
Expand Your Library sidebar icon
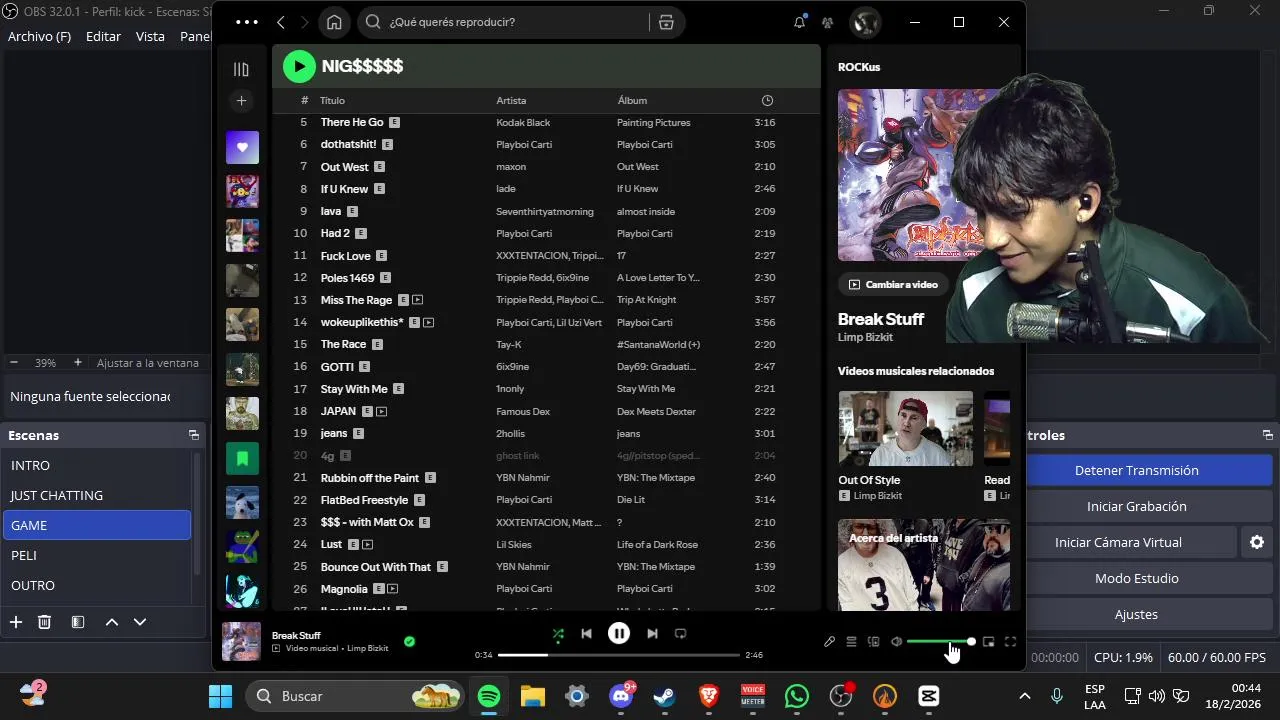pos(241,69)
